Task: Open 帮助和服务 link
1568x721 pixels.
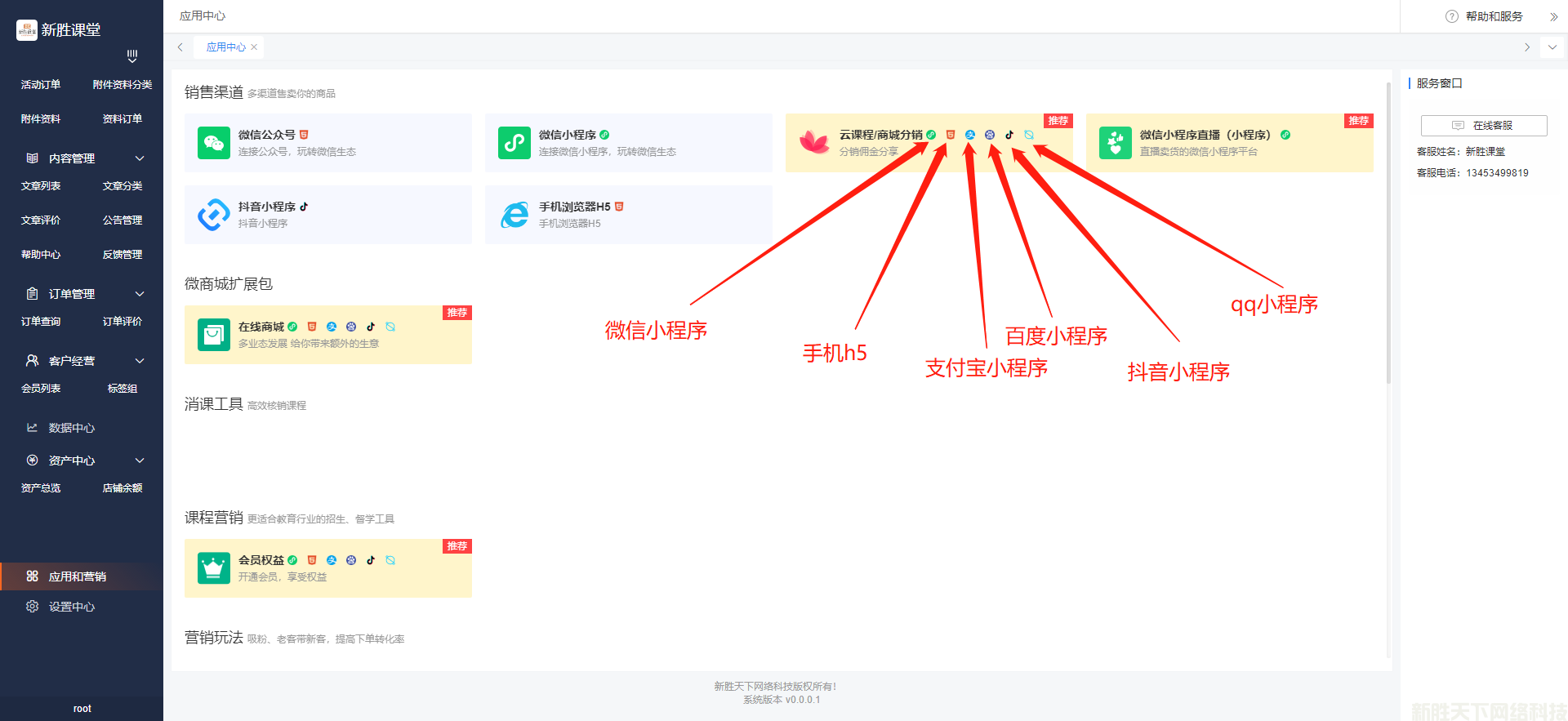Action: [1493, 16]
